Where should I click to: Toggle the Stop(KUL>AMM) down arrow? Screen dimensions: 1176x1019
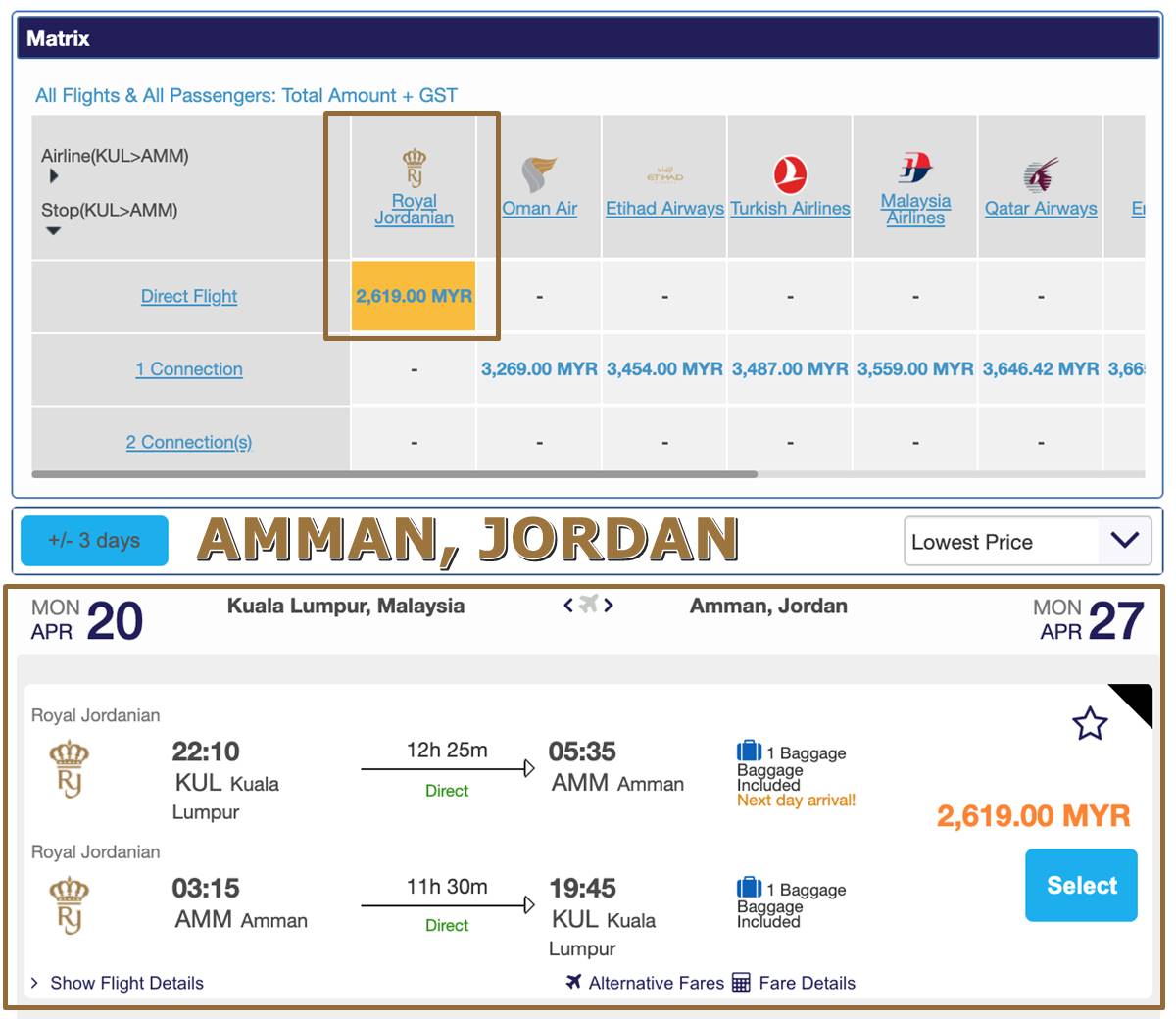54,231
